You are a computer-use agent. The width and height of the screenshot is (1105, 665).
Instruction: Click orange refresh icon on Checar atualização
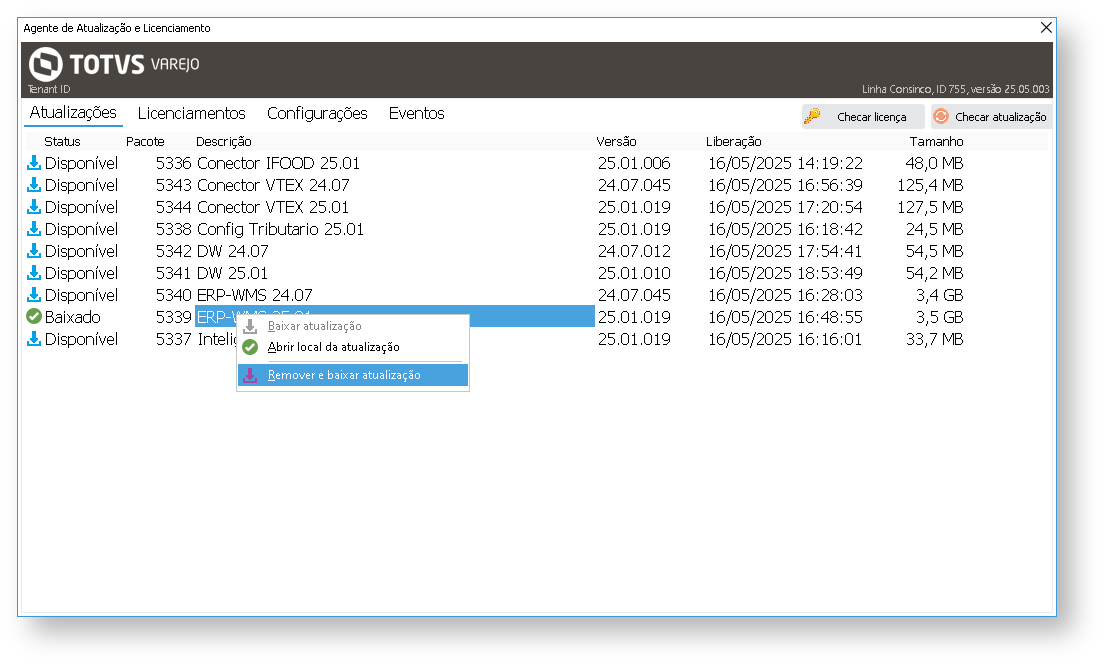tap(941, 116)
